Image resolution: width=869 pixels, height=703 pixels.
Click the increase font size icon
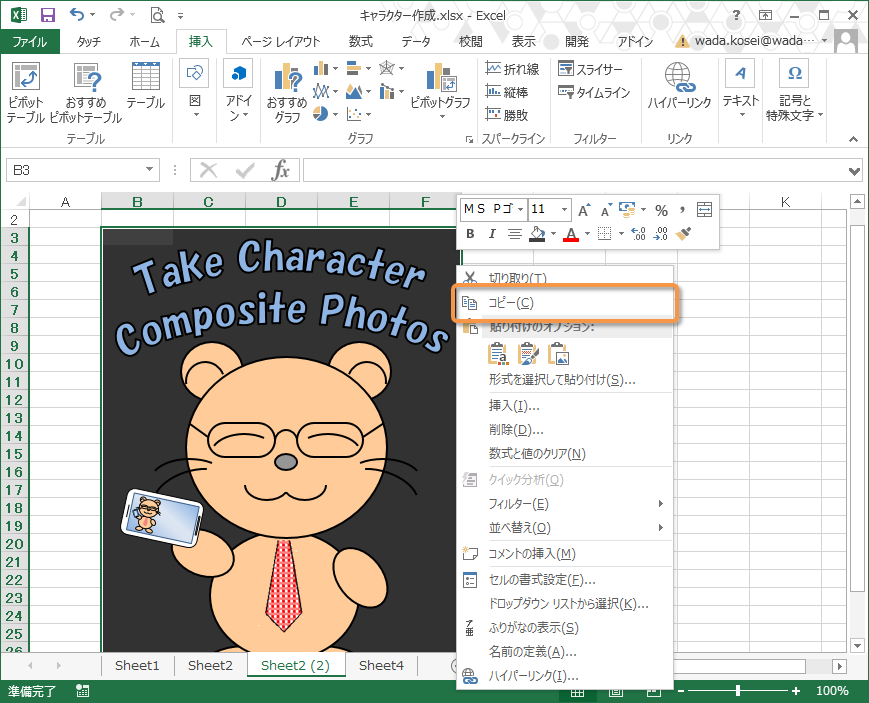click(583, 209)
